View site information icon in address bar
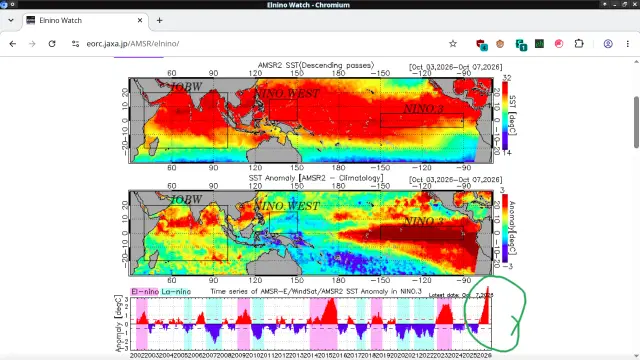Screen dimensions: 640x360 tap(75, 44)
